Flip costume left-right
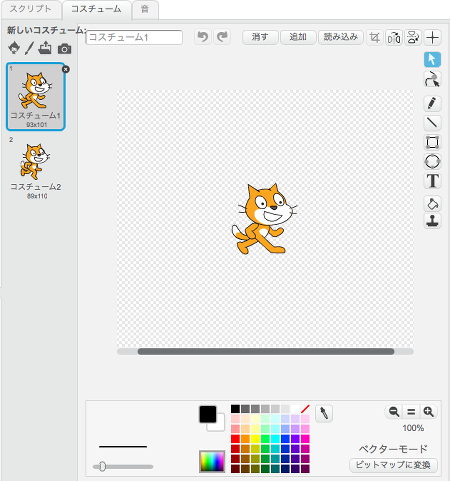This screenshot has width=451, height=482. (x=394, y=37)
